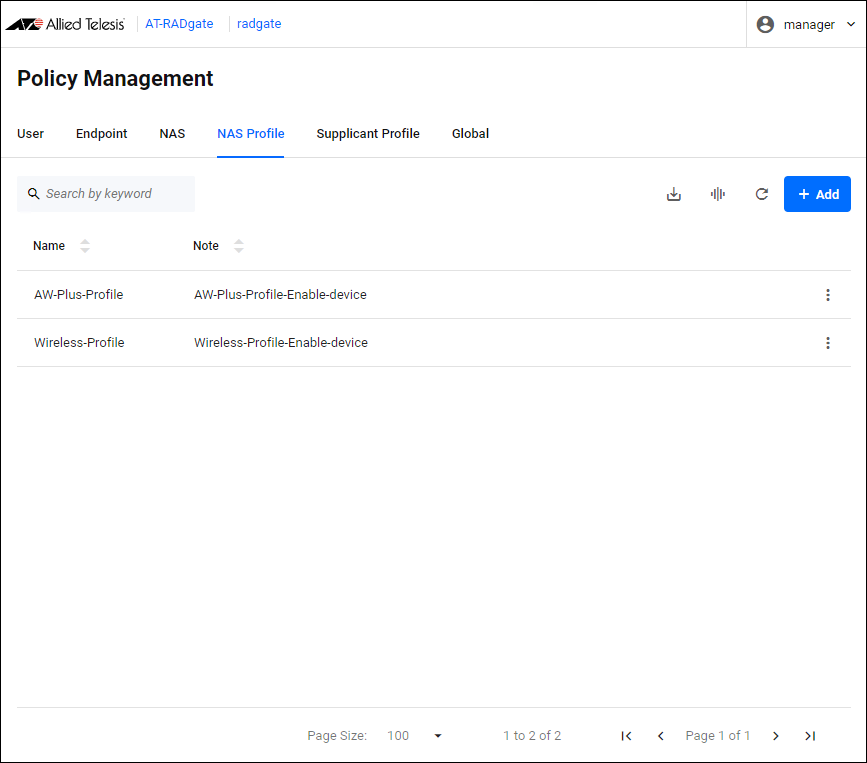Viewport: 867px width, 763px height.
Task: Click the download/export icon
Action: (674, 194)
